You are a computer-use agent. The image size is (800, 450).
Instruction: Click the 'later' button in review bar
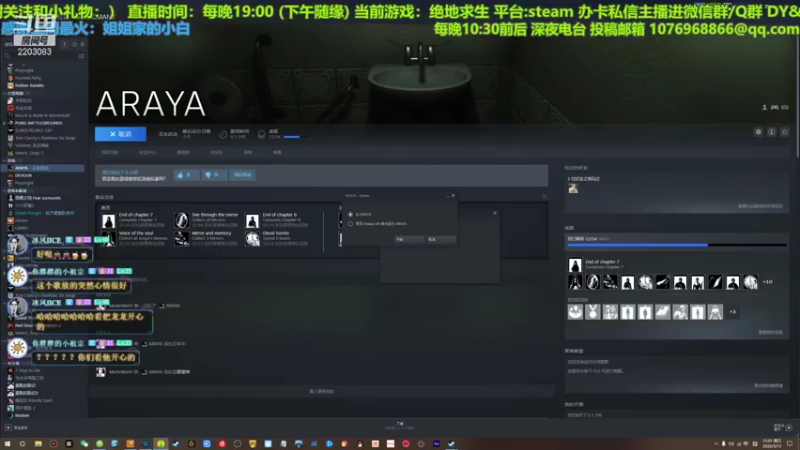point(242,174)
